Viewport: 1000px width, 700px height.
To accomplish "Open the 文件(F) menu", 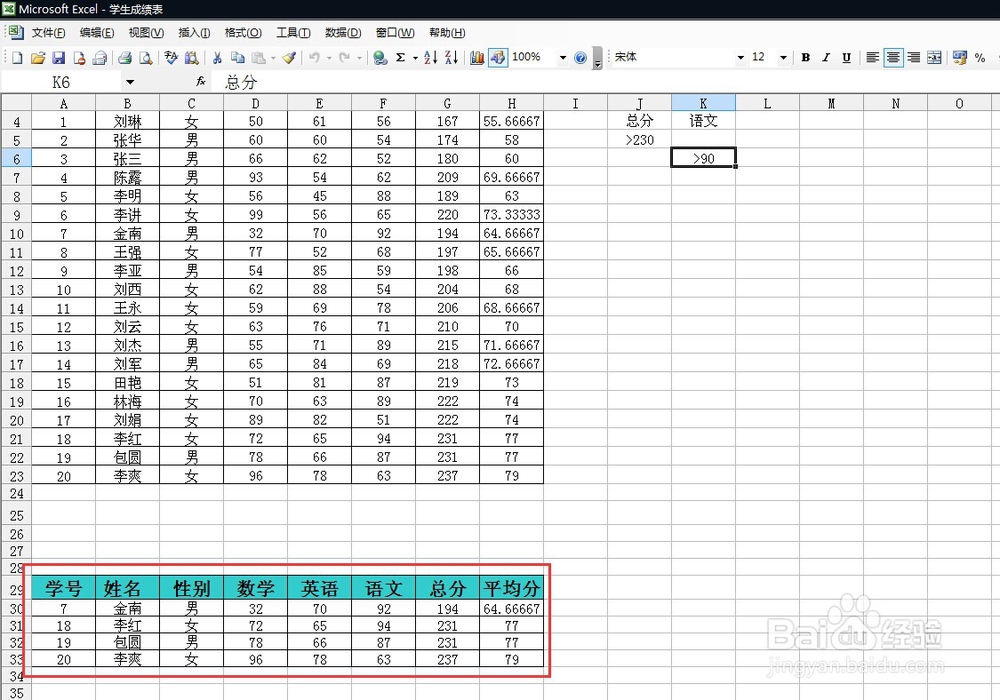I will (48, 33).
